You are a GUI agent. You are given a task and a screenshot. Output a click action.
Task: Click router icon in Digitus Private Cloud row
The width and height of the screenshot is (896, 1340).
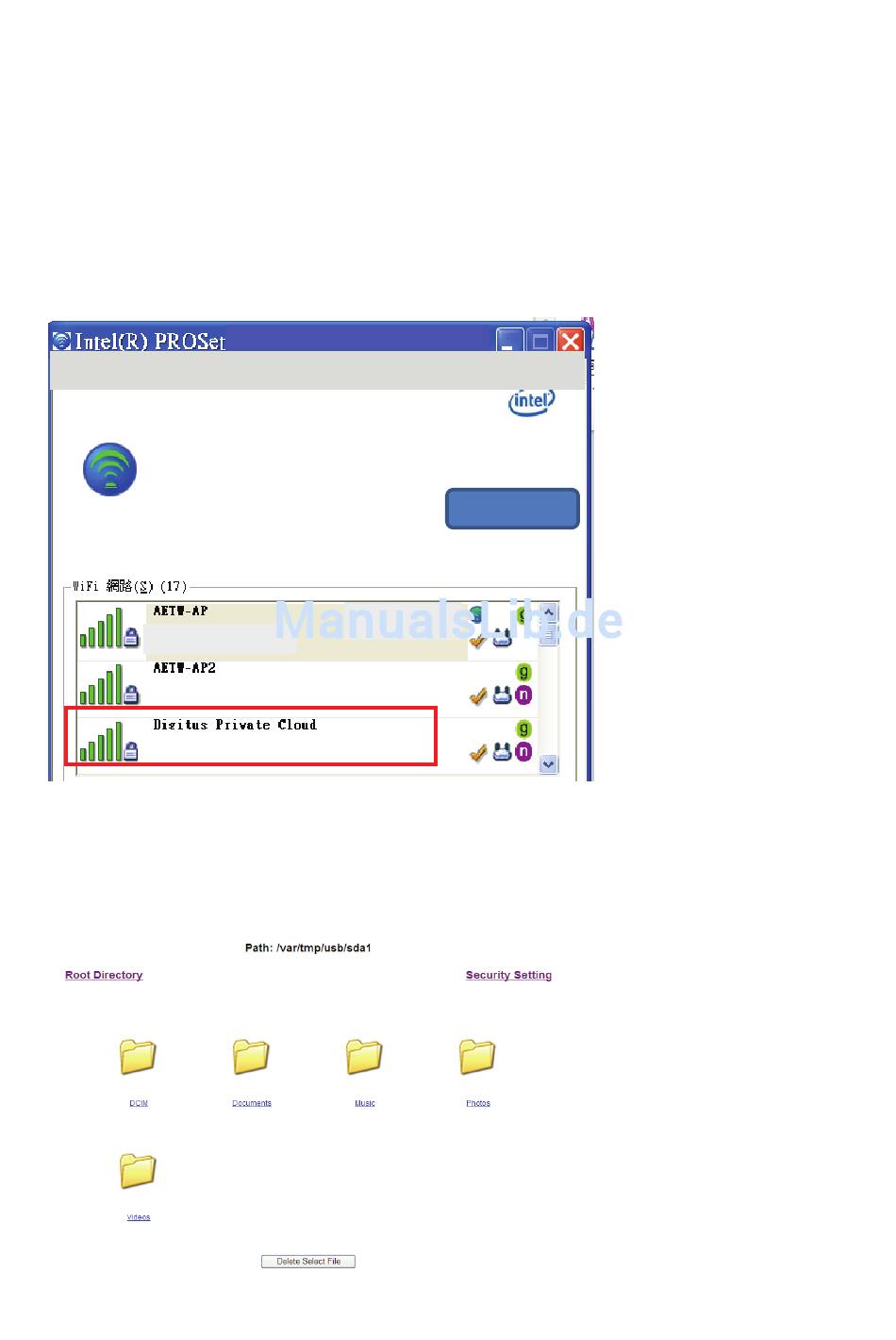[x=502, y=752]
